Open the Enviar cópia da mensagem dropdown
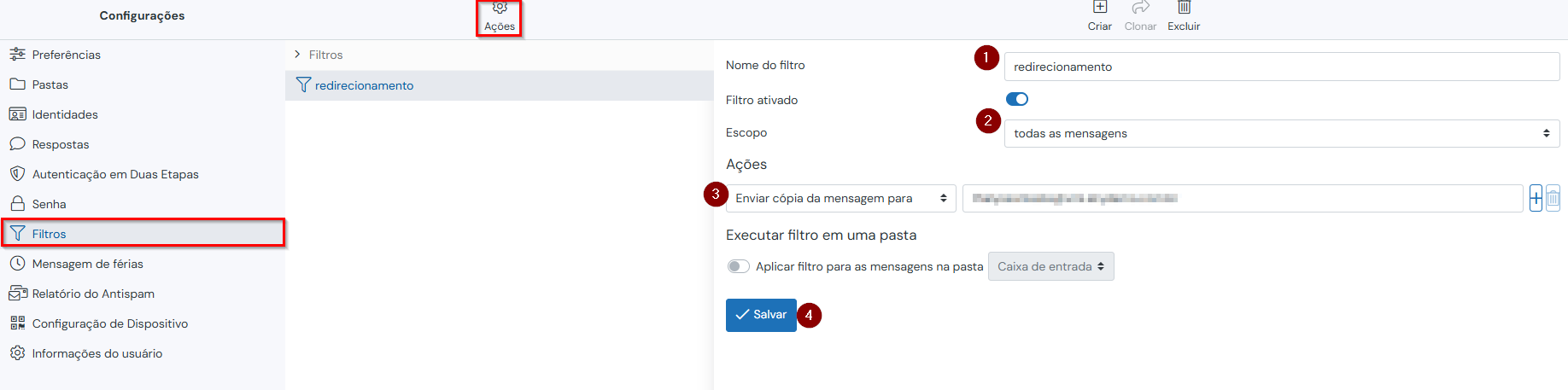Viewport: 1568px width, 390px height. (x=840, y=198)
